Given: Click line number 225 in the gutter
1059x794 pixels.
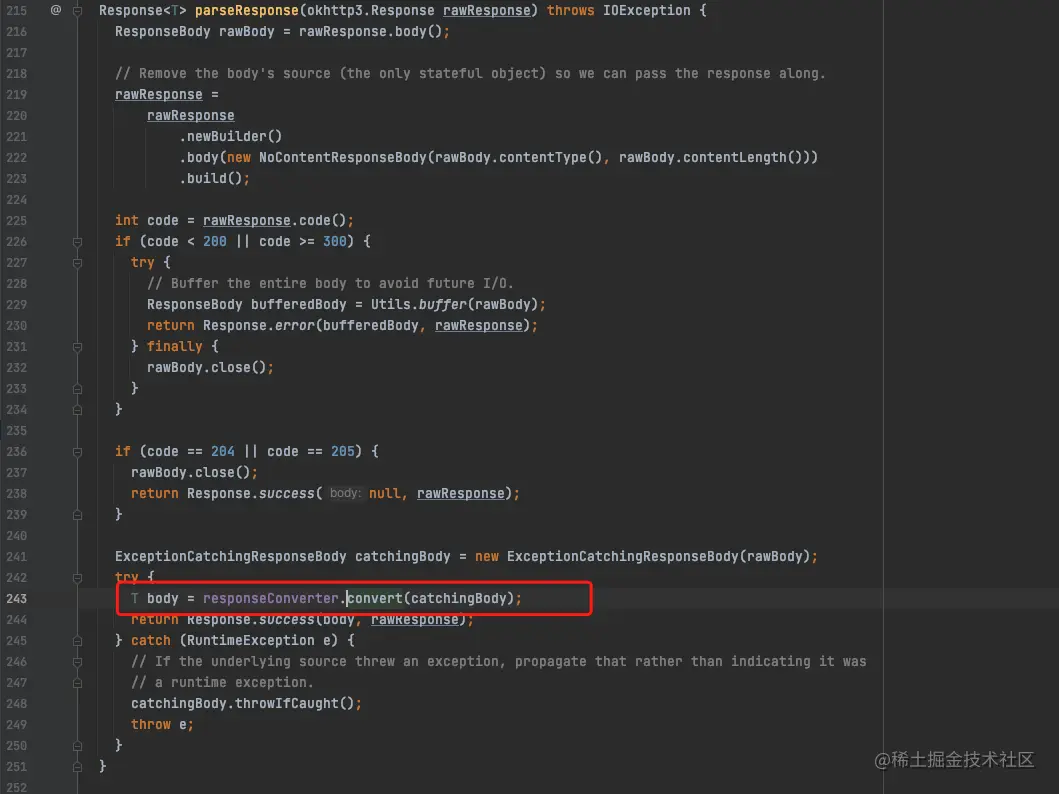Looking at the screenshot, I should pyautogui.click(x=16, y=221).
